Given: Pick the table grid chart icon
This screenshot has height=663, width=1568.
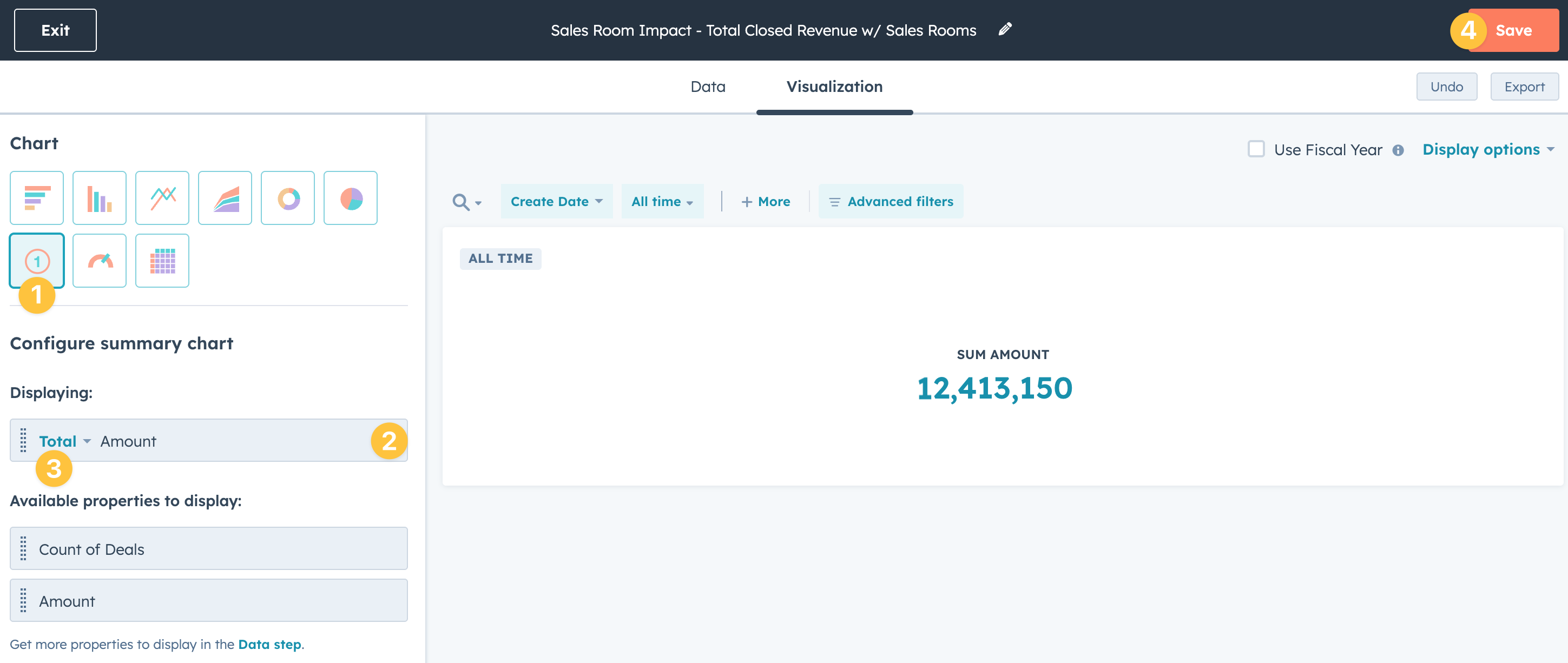Looking at the screenshot, I should [x=162, y=261].
